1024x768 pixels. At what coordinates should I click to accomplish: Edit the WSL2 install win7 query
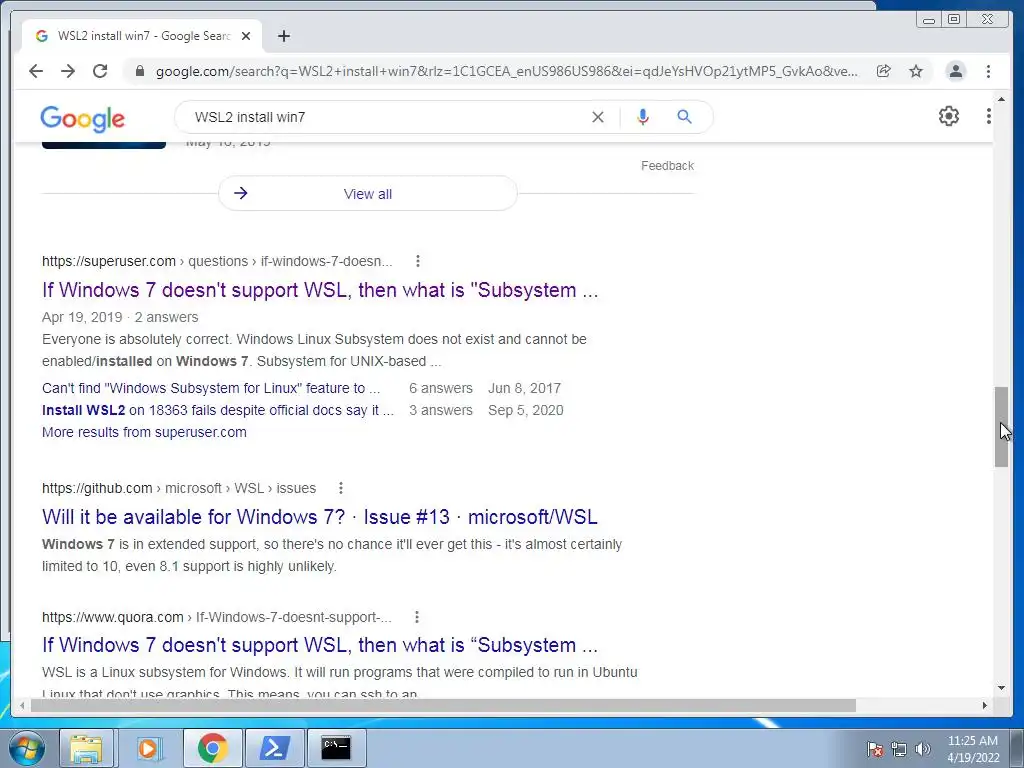click(x=385, y=117)
